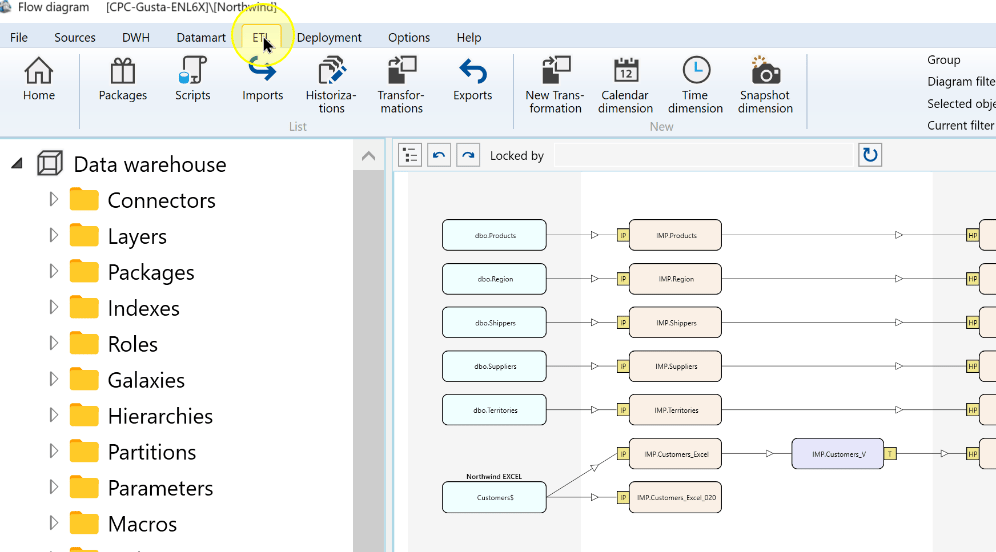
Task: Expand the Packages folder in tree
Action: [53, 271]
